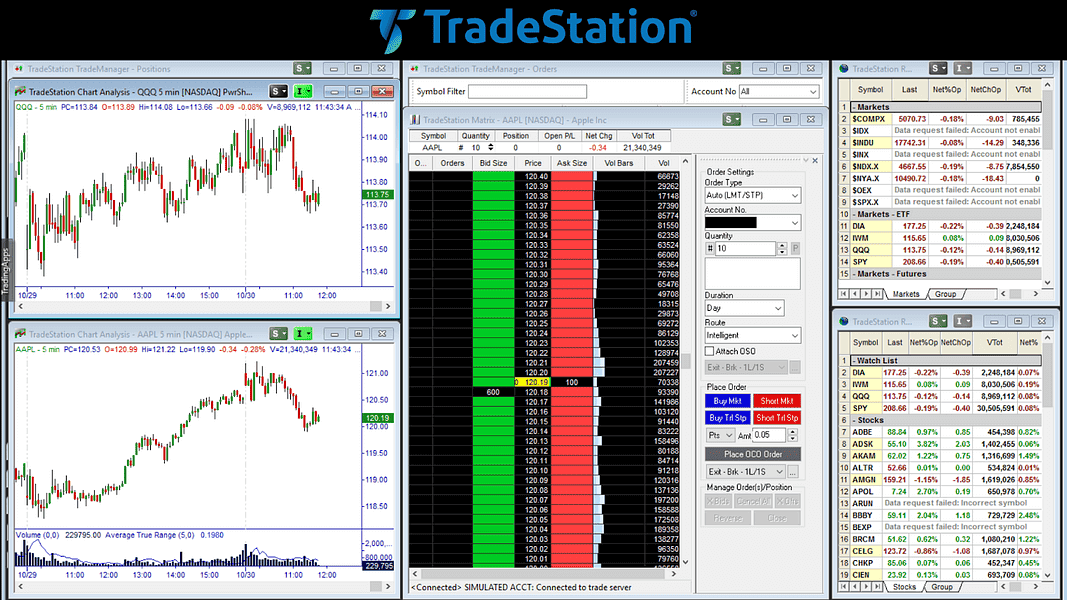Open S link button in Markets RadarScreen window
The width and height of the screenshot is (1067, 600).
(x=938, y=68)
